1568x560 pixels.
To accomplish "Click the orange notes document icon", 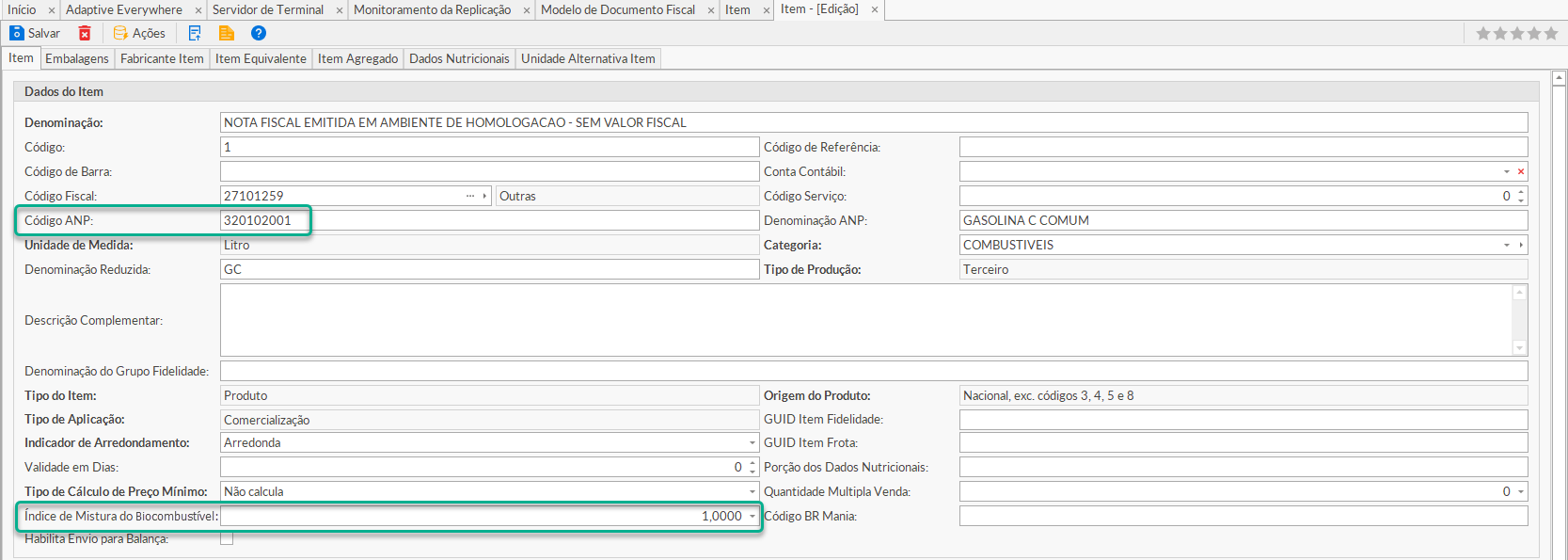I will (227, 33).
